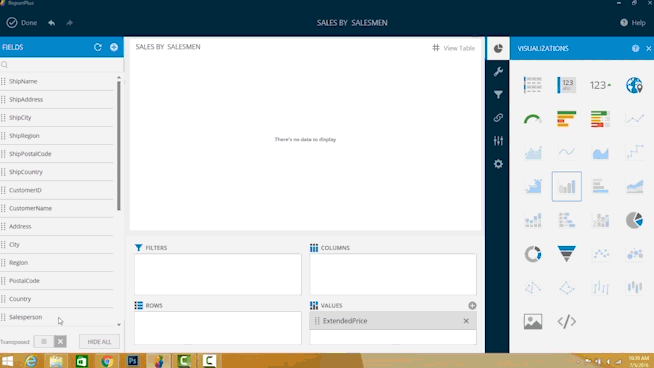Viewport: 654px width, 368px height.
Task: Select the orange-topped linear gauge visualization
Action: pos(566,119)
